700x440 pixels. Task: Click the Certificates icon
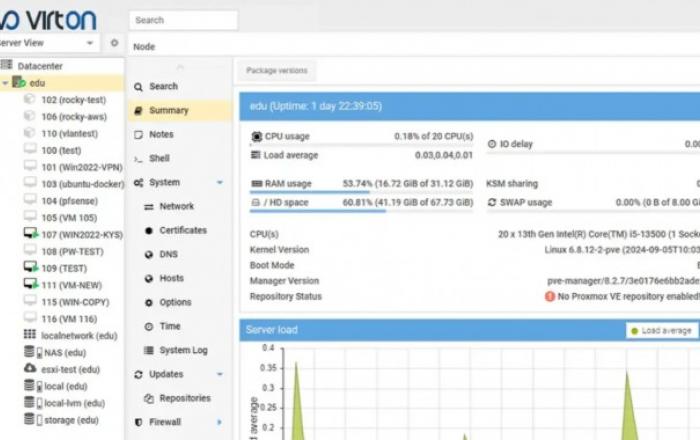149,231
